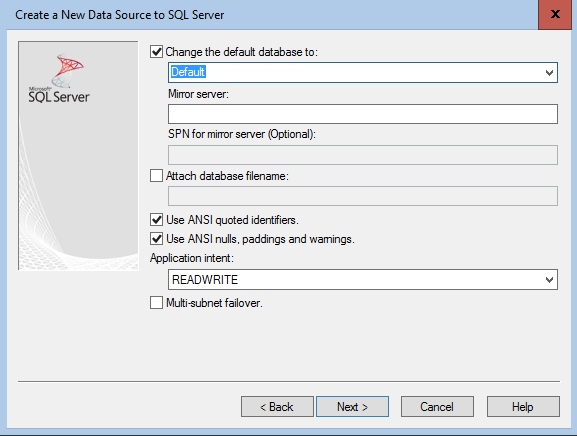Open Help for this dialog

click(523, 407)
